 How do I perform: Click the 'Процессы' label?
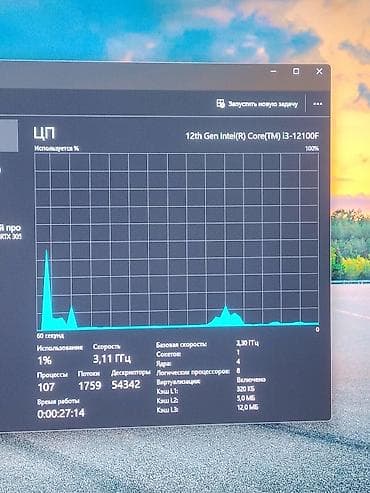pyautogui.click(x=52, y=375)
